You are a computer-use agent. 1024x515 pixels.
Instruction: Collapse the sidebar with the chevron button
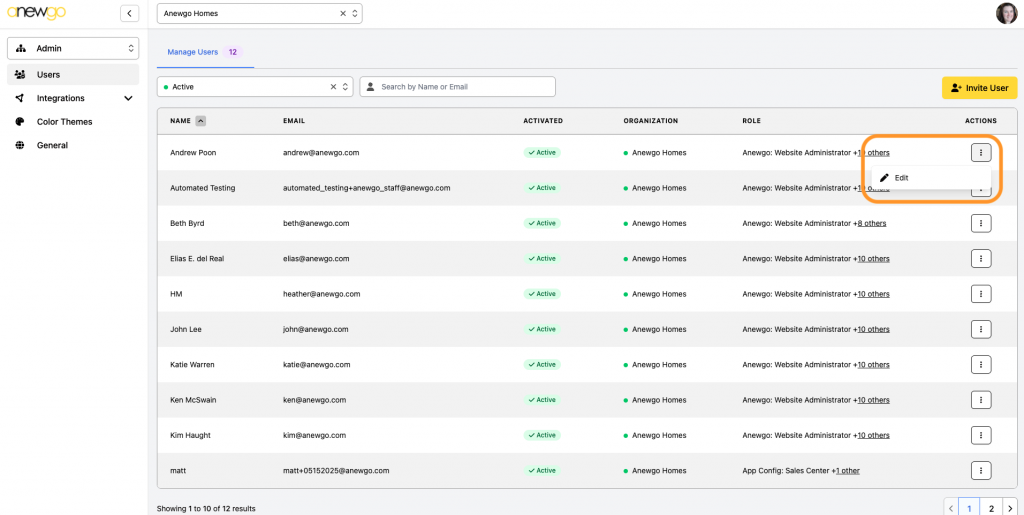click(129, 13)
